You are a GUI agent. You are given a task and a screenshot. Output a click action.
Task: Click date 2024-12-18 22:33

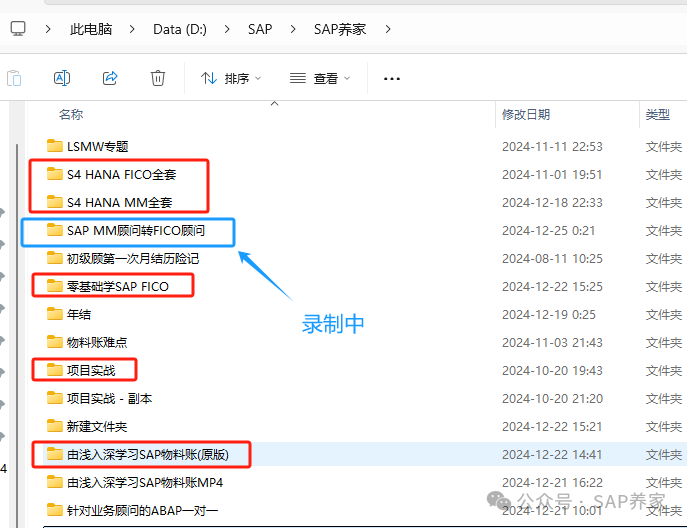(552, 202)
